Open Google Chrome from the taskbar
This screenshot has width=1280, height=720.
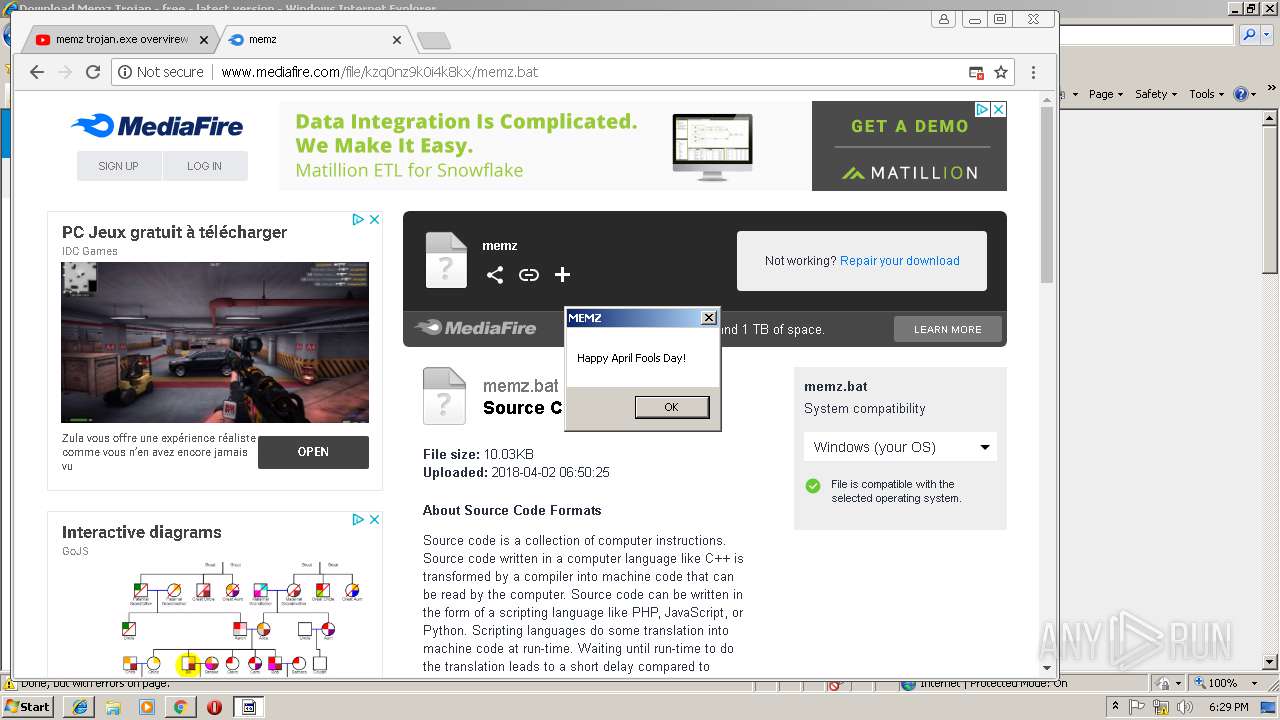tap(180, 707)
